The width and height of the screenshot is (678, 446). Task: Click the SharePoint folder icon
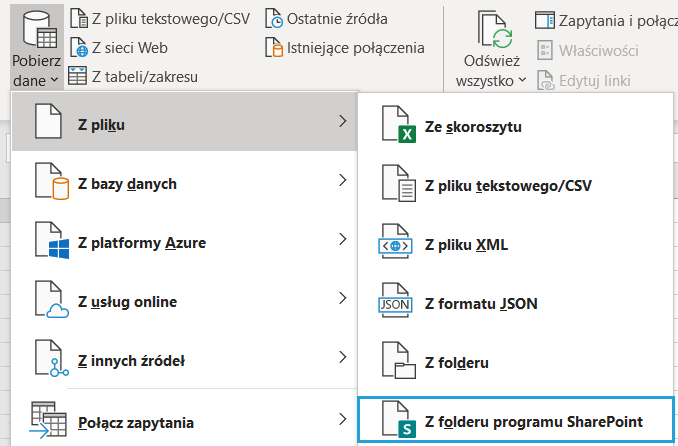coord(399,421)
